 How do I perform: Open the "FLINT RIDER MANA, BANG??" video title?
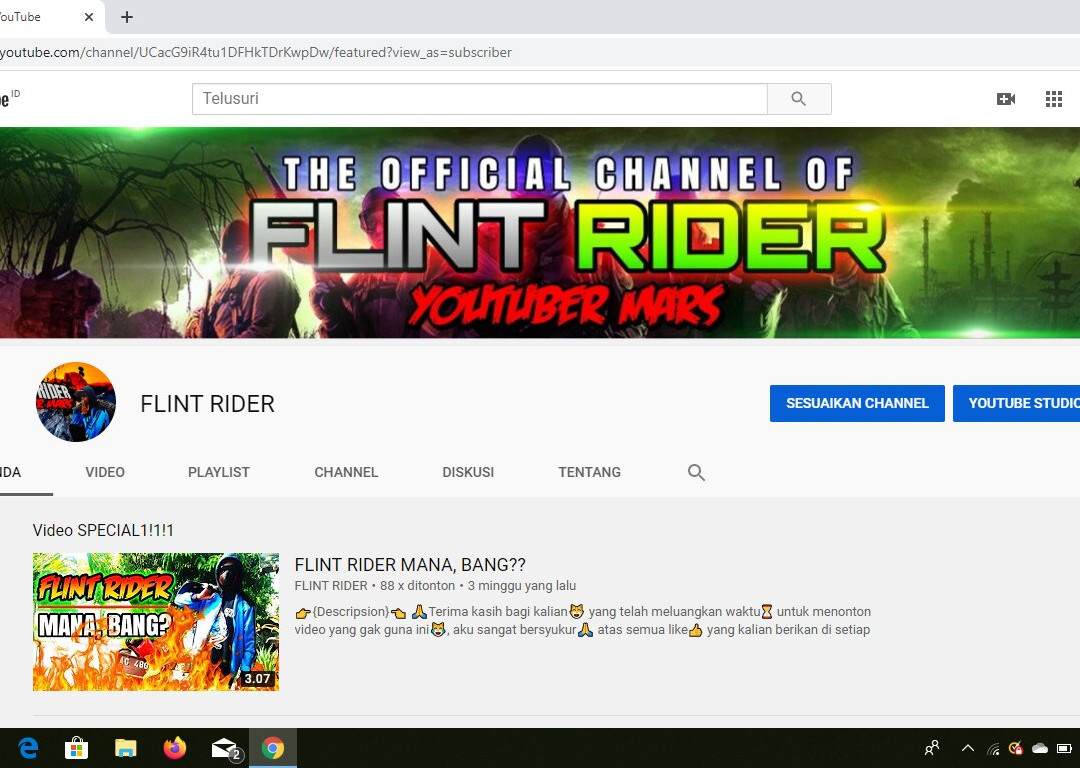pyautogui.click(x=410, y=565)
